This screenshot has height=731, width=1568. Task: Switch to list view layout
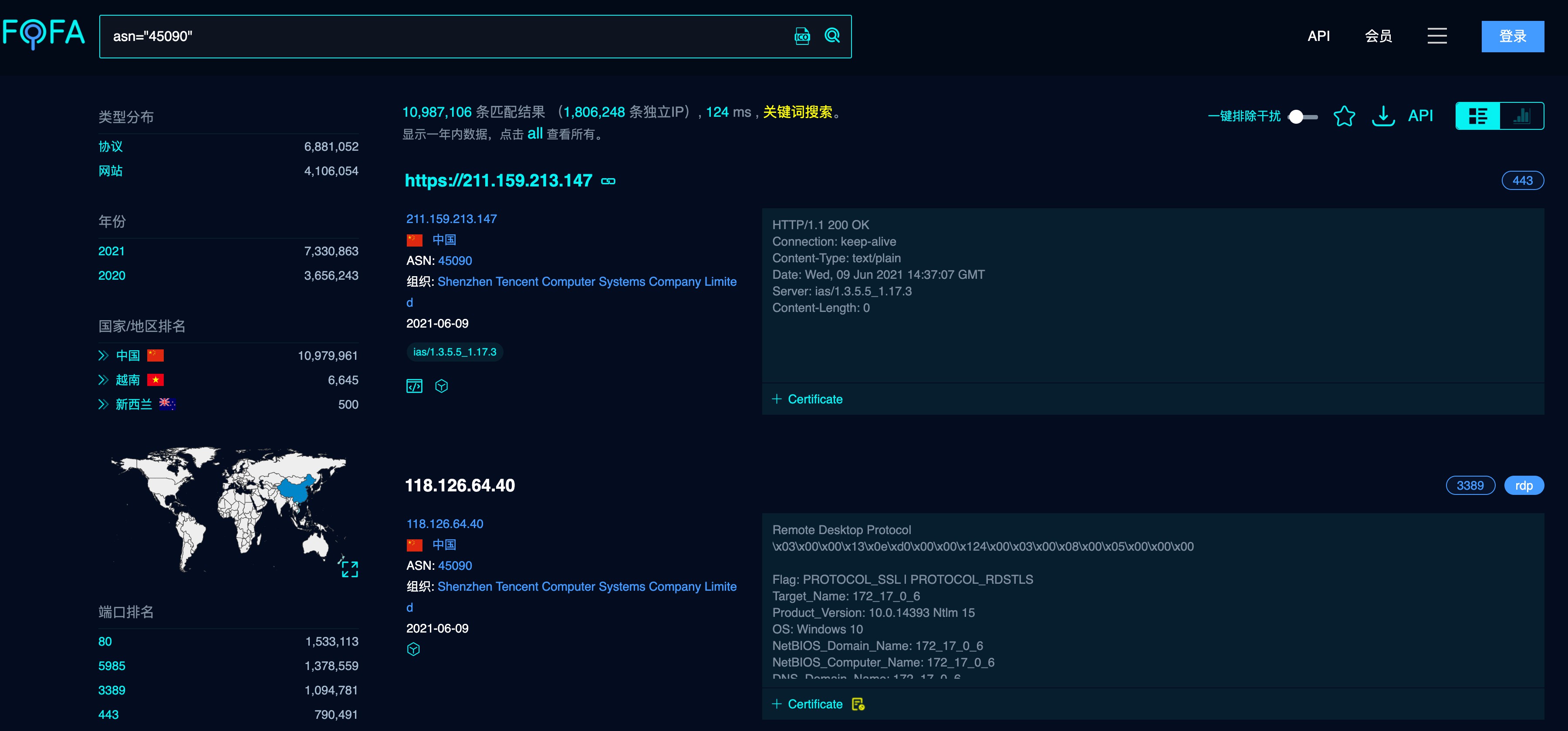(1477, 115)
